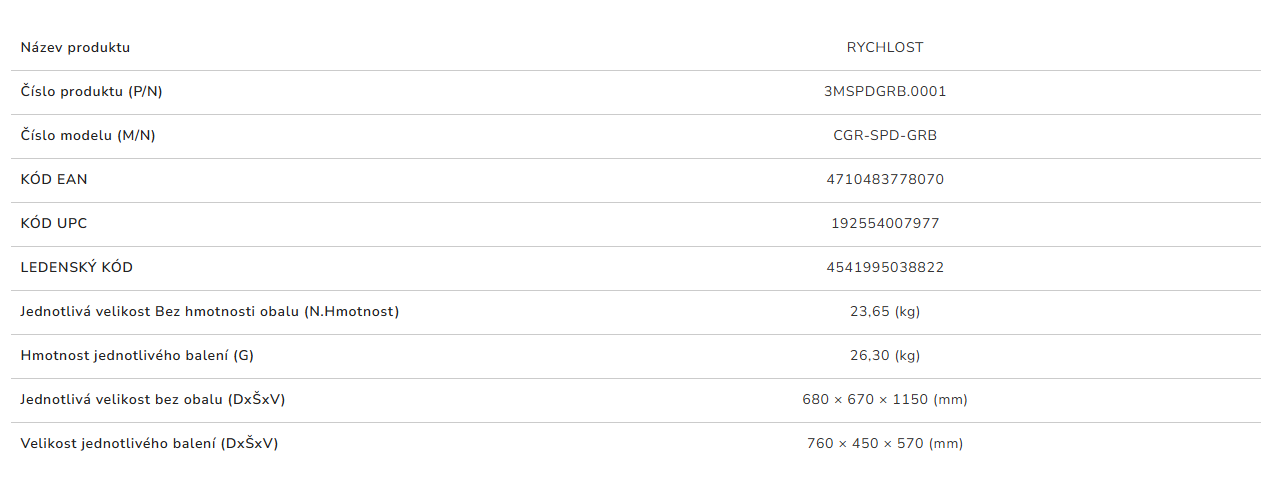Image resolution: width=1275 pixels, height=483 pixels.
Task: Click the "Číslo produktu (P/N)" label
Action: [x=91, y=91]
